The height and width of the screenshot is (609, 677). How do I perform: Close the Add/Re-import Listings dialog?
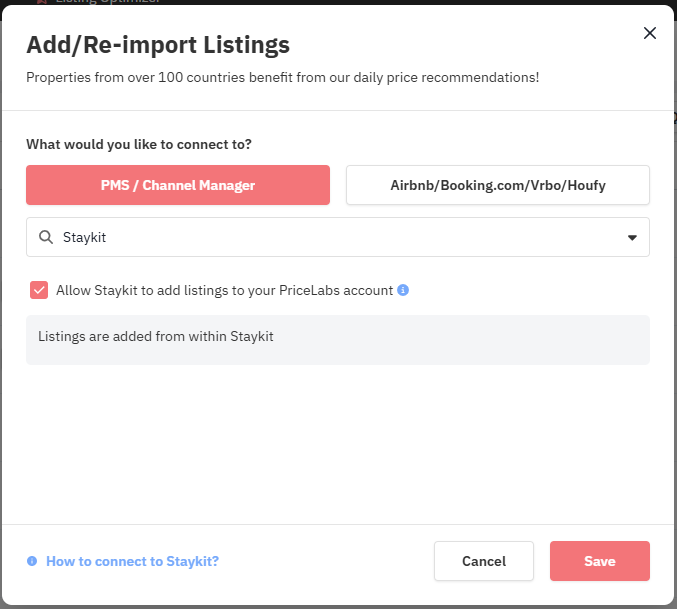(649, 33)
